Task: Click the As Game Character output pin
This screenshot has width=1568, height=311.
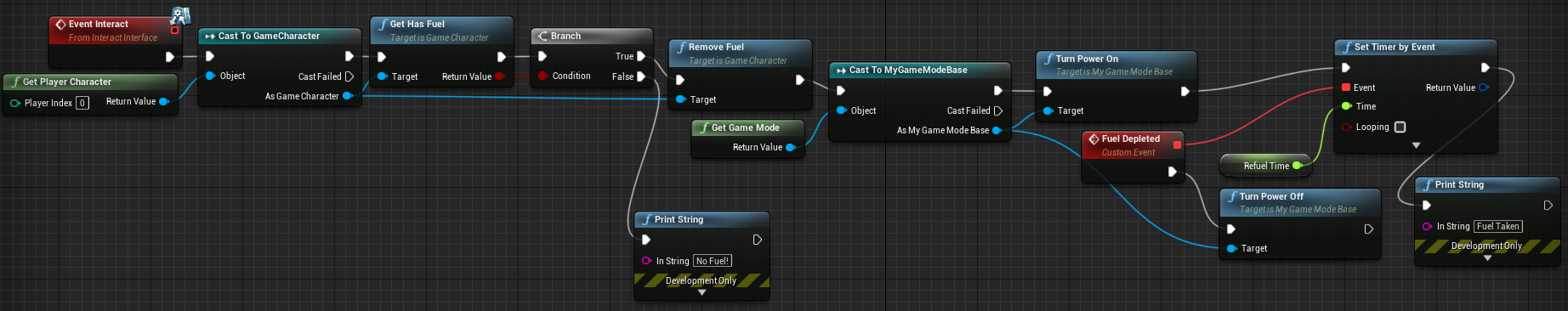Action: [x=347, y=96]
